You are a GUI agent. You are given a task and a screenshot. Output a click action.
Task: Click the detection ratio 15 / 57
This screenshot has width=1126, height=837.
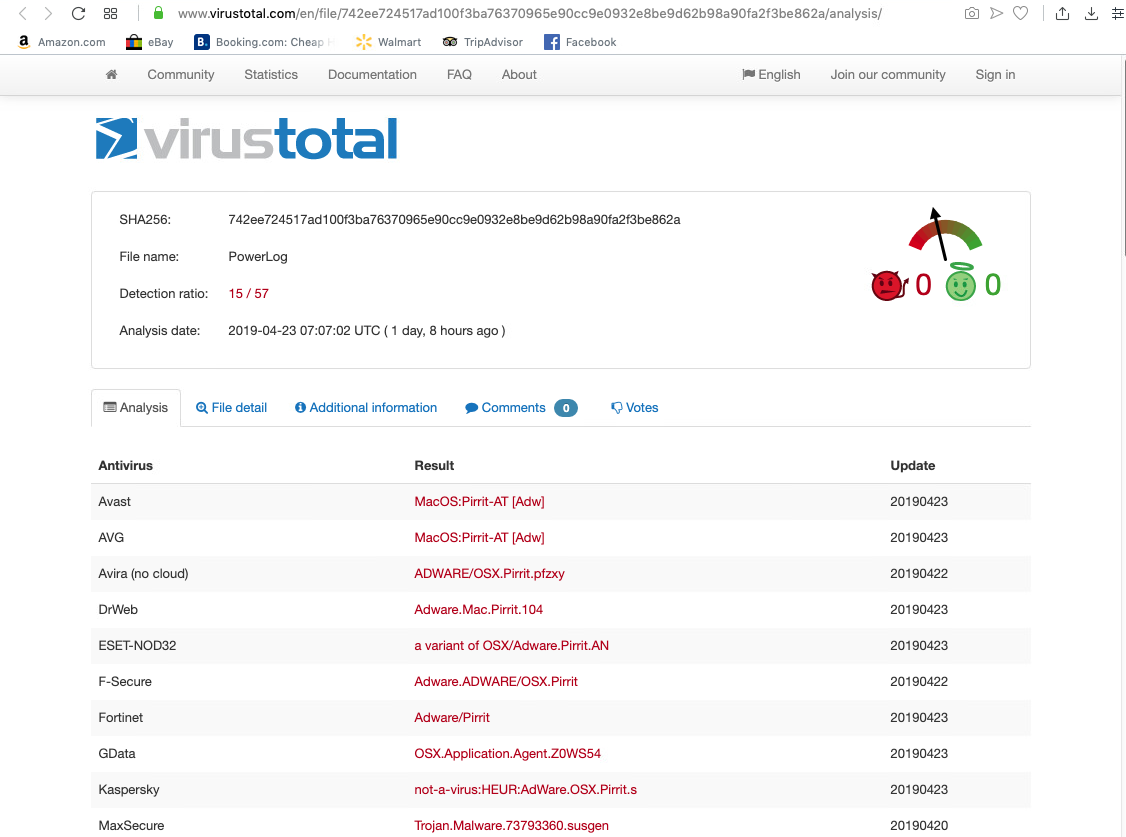tap(248, 294)
